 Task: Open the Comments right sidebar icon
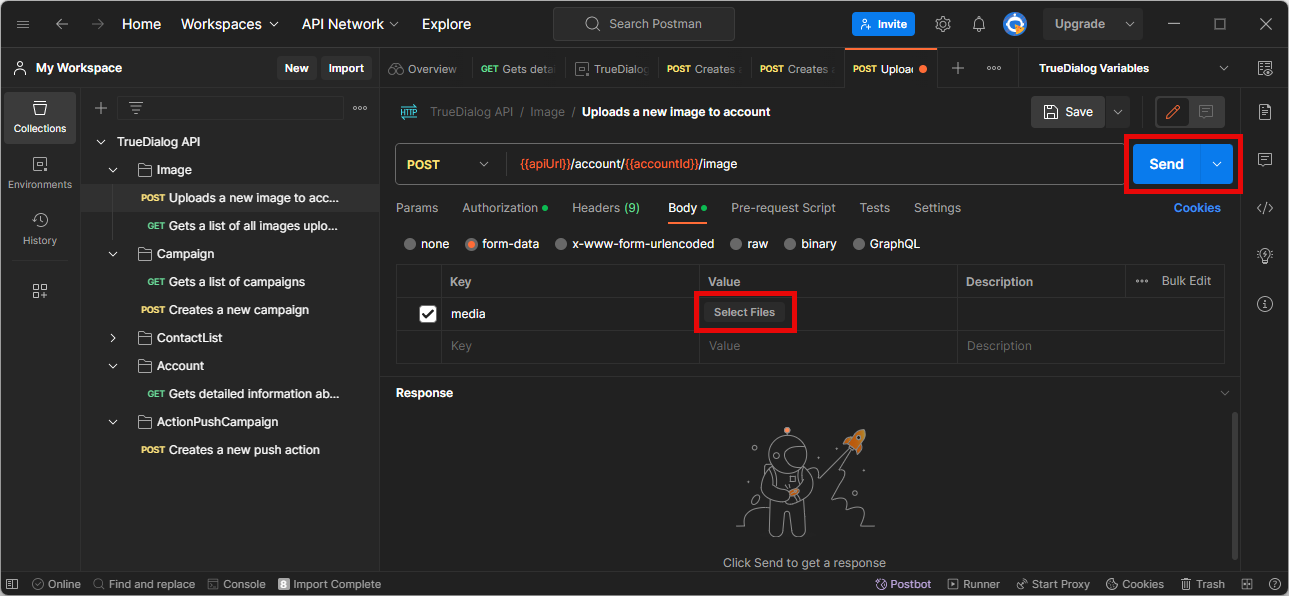1265,159
